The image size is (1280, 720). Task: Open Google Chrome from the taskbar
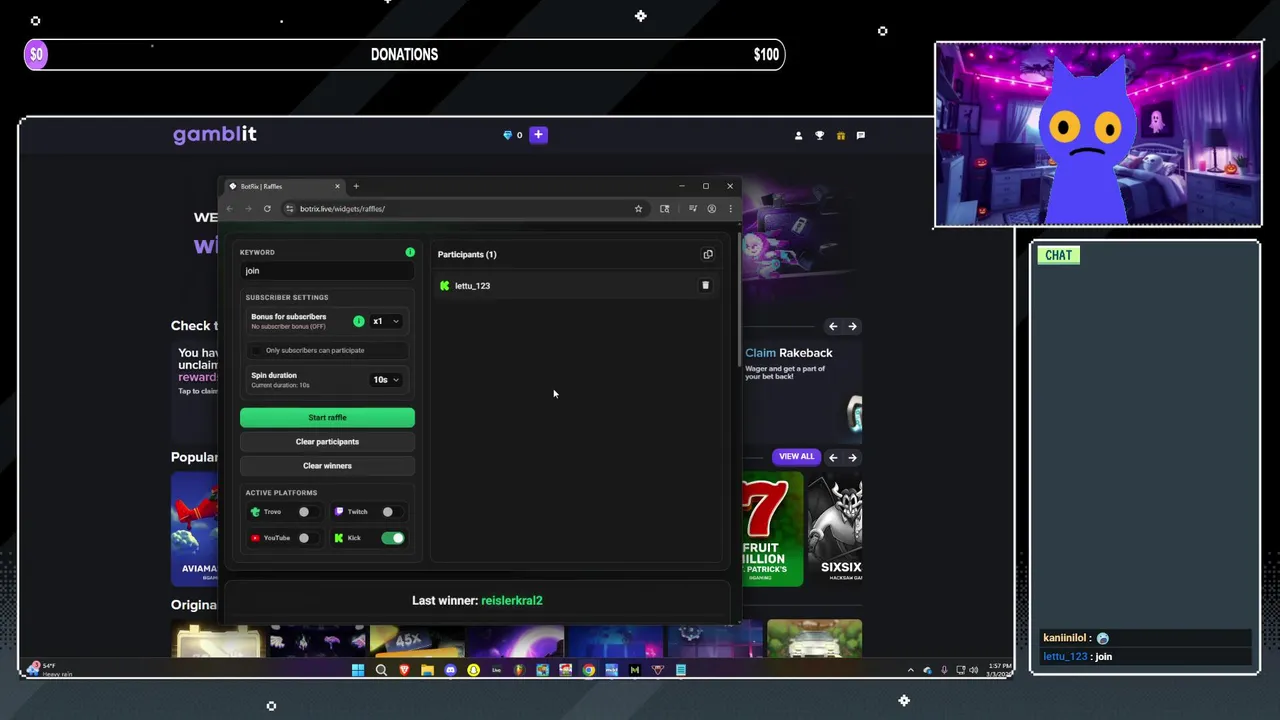tap(588, 670)
